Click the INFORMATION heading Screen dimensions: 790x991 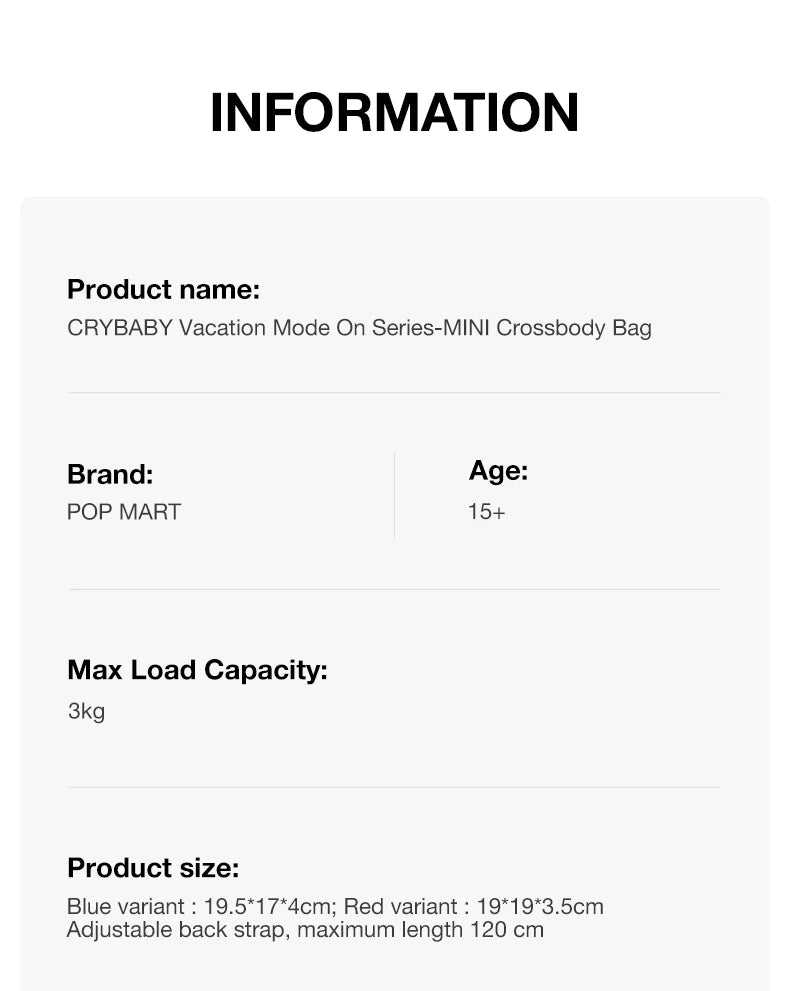coord(394,112)
